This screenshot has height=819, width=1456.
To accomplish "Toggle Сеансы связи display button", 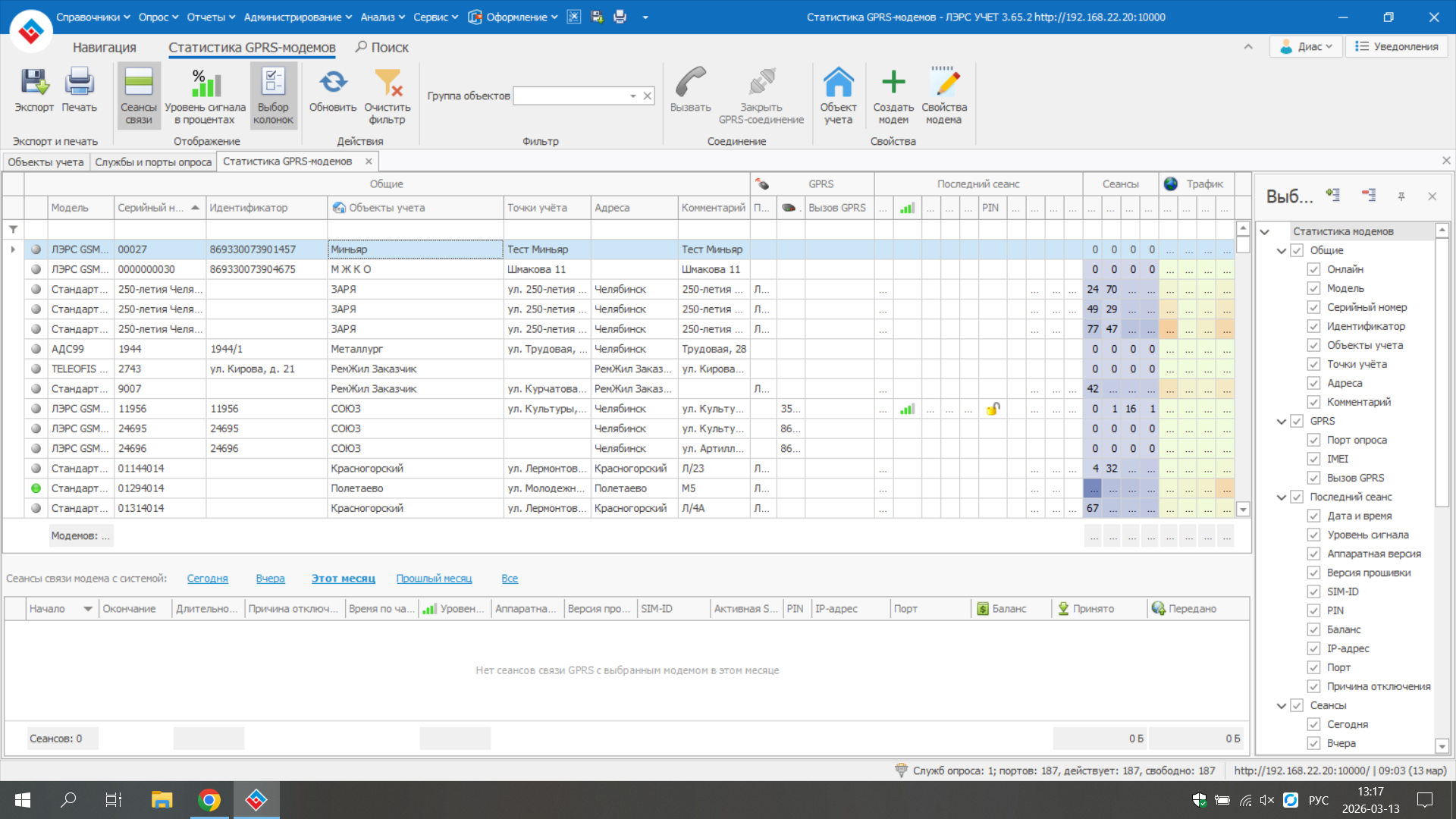I will (x=139, y=95).
